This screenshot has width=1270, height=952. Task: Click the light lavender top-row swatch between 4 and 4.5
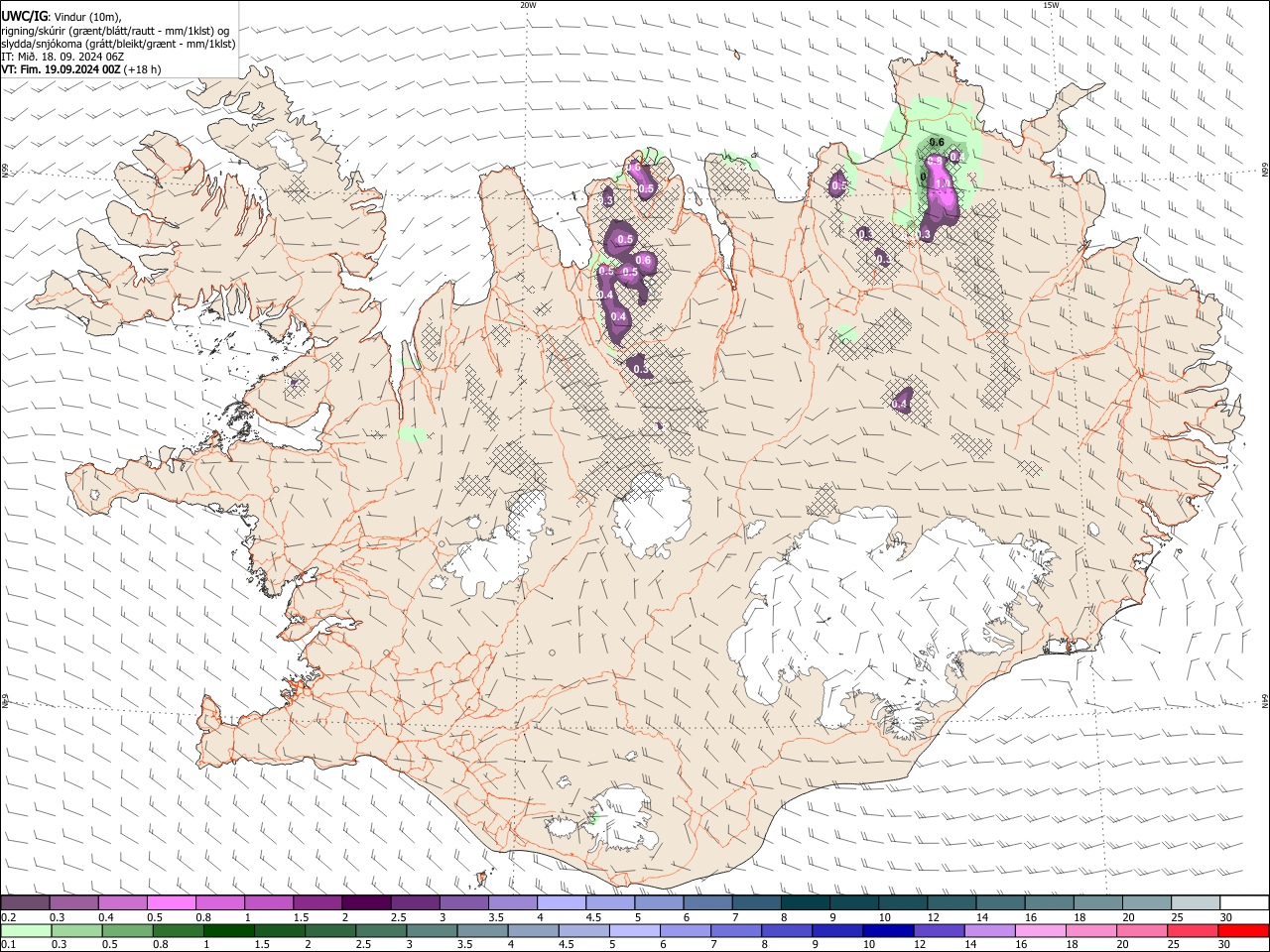click(562, 902)
